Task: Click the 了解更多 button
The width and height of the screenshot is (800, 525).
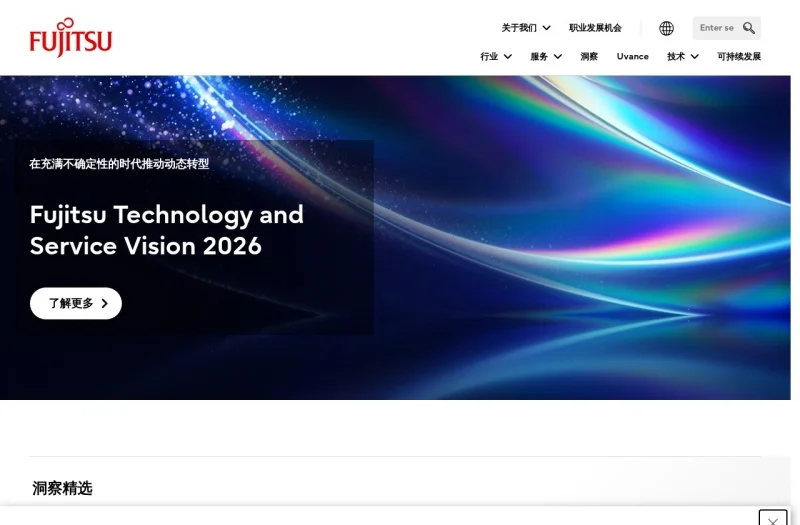Action: [76, 304]
